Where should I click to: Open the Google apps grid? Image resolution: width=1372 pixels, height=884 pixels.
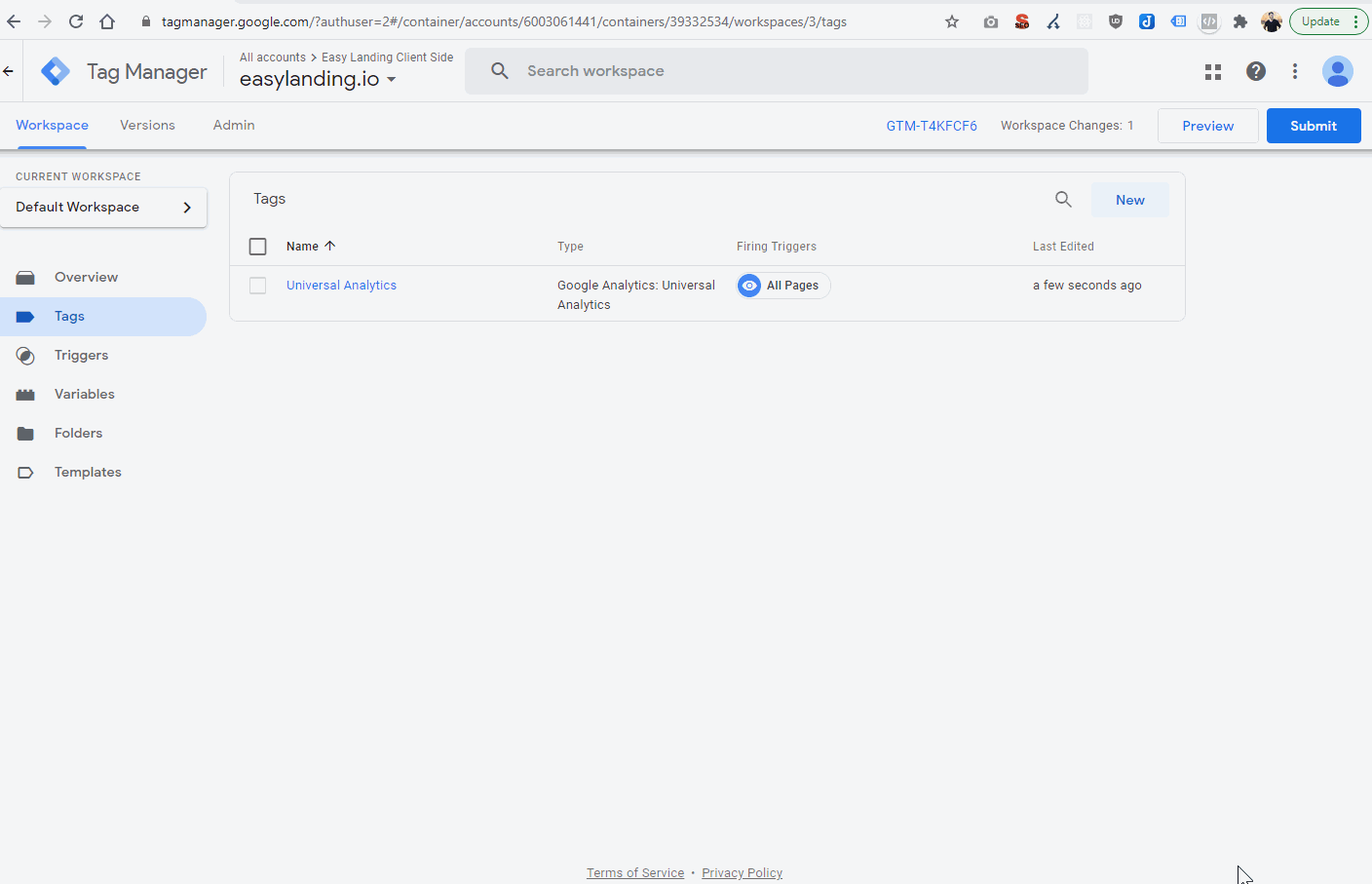(x=1213, y=71)
